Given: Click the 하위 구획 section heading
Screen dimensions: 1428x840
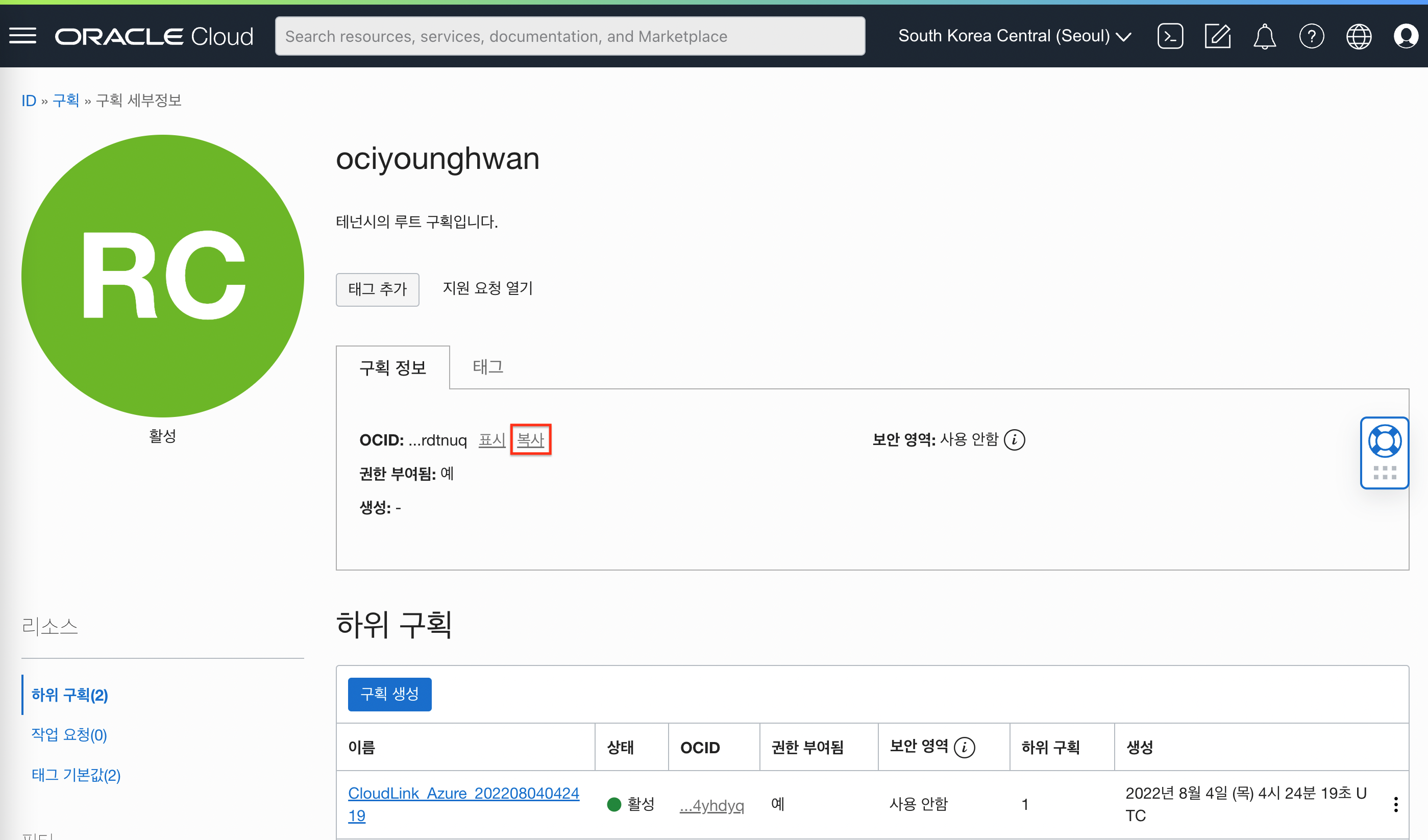Looking at the screenshot, I should pyautogui.click(x=394, y=625).
